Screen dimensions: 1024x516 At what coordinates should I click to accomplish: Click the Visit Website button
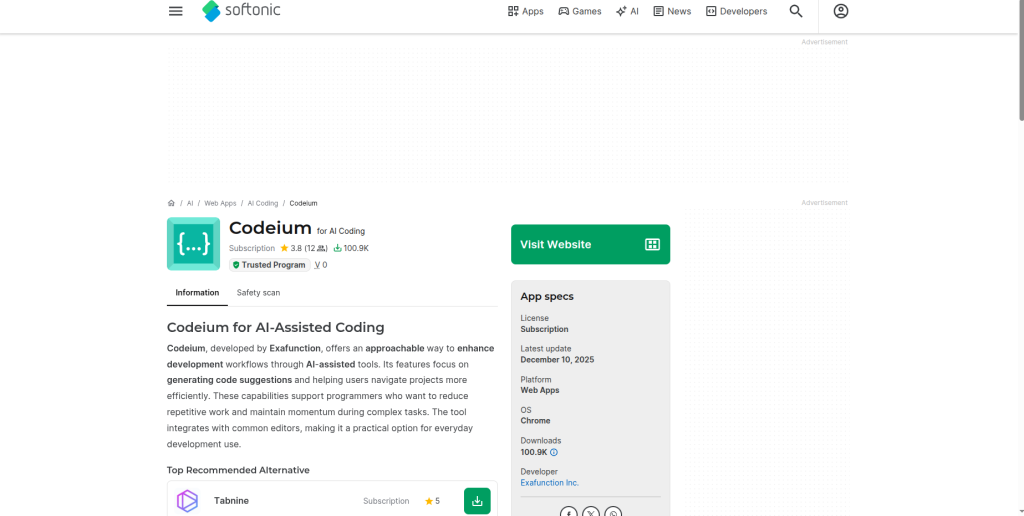590,244
